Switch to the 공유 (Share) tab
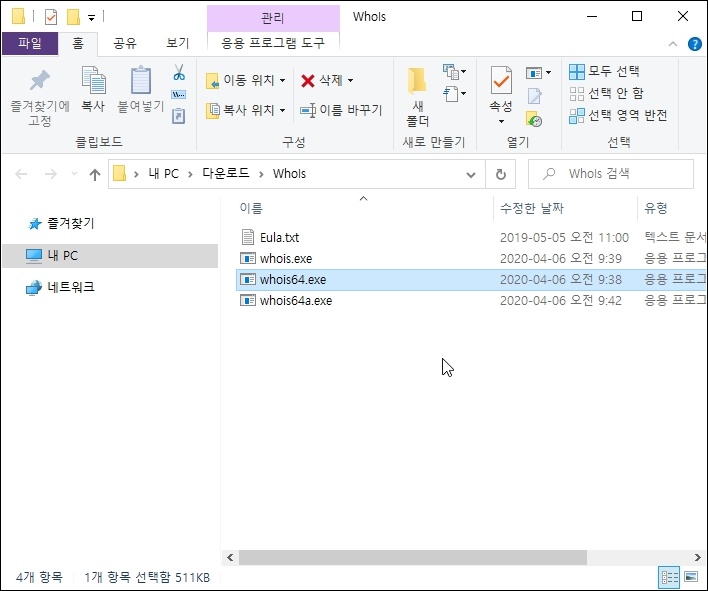Viewport: 708px width, 591px height. tap(125, 43)
